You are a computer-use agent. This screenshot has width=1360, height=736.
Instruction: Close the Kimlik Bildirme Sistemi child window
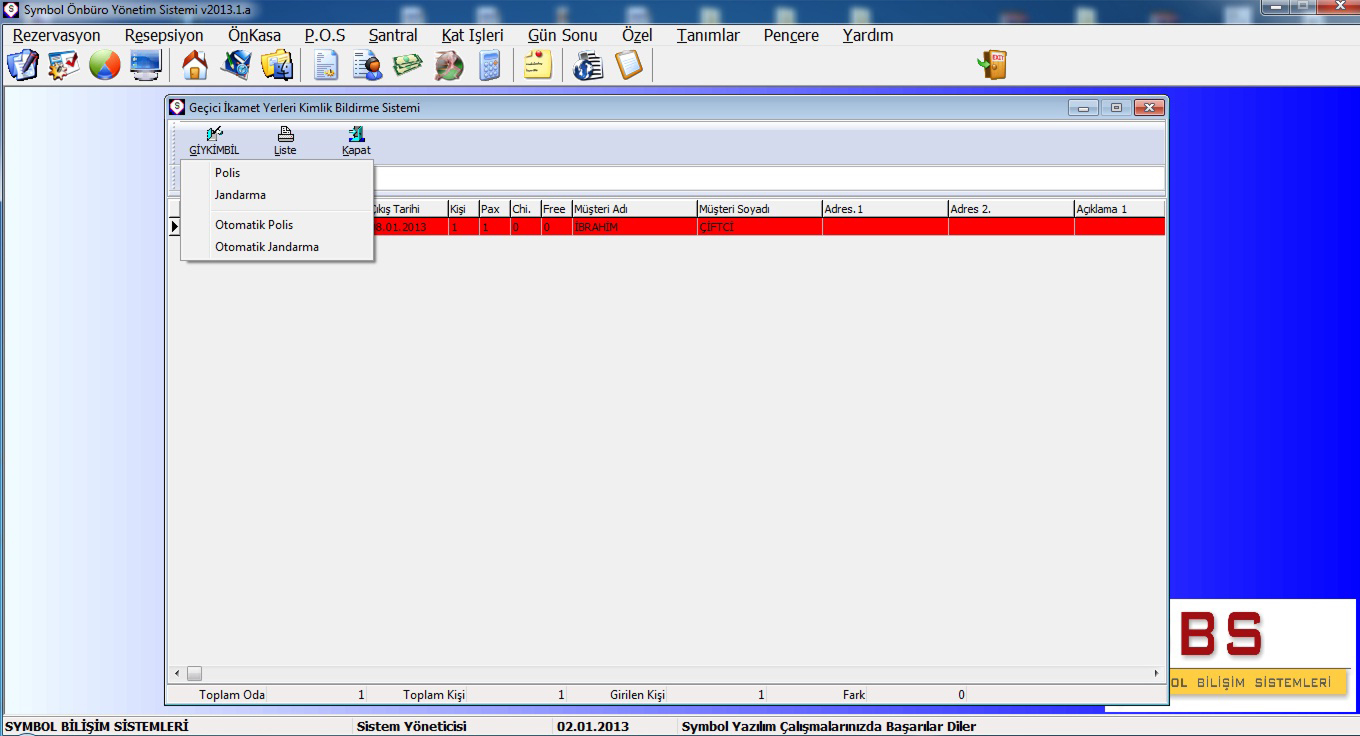[x=1149, y=107]
